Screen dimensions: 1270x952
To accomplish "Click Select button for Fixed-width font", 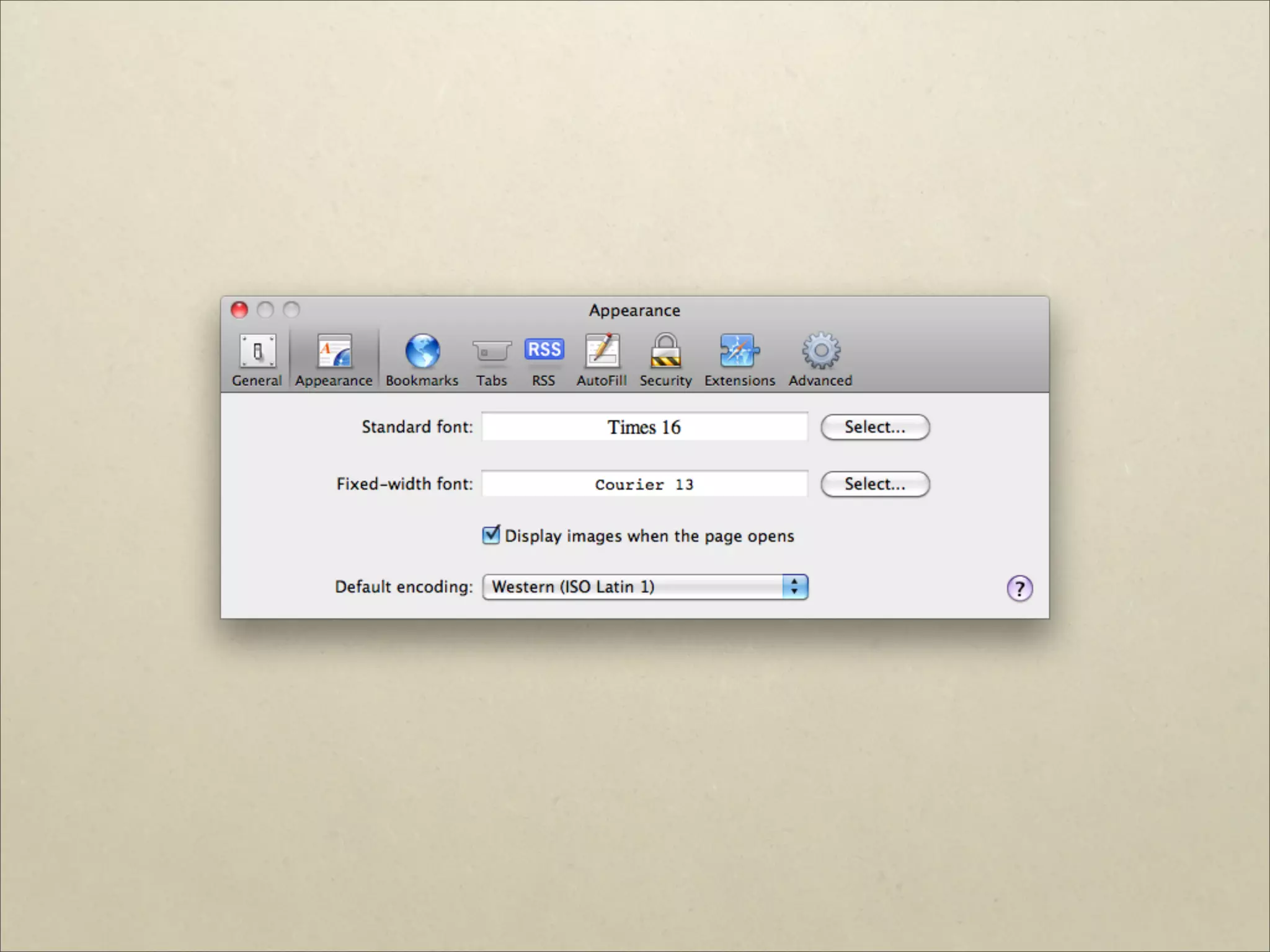I will pyautogui.click(x=874, y=484).
